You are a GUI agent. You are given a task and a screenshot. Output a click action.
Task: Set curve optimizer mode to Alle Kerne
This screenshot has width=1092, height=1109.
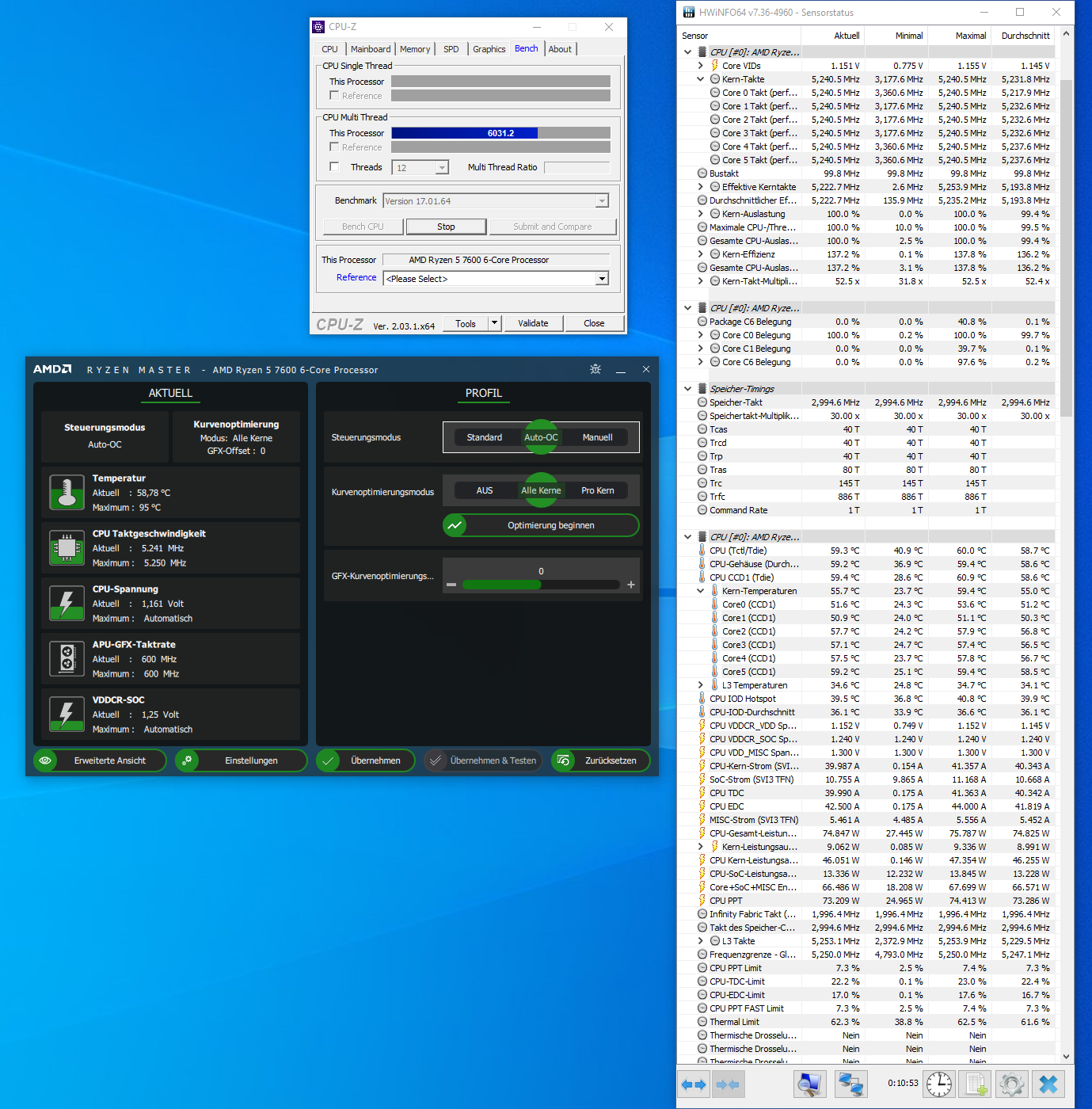pos(541,490)
